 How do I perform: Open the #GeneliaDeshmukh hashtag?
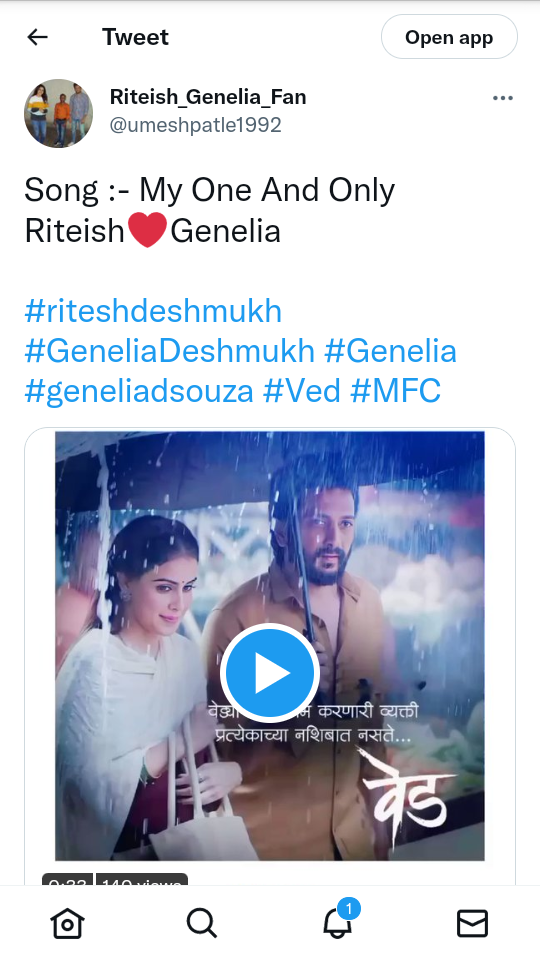pos(170,351)
